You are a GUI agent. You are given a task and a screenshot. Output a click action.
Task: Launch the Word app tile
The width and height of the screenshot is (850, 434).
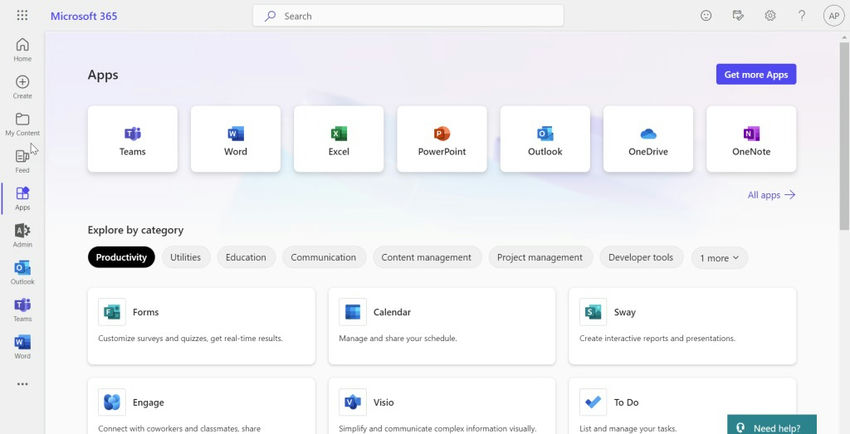click(x=236, y=139)
